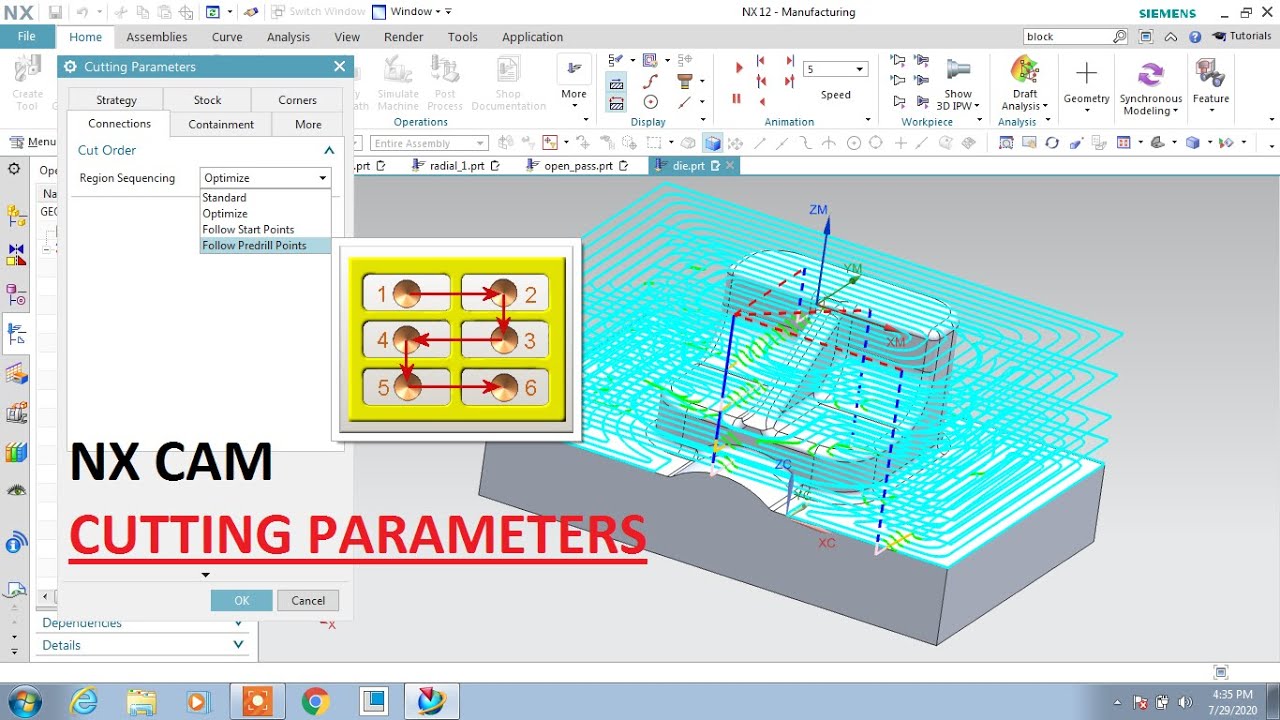Toggle the shaded cube display icon

(712, 143)
